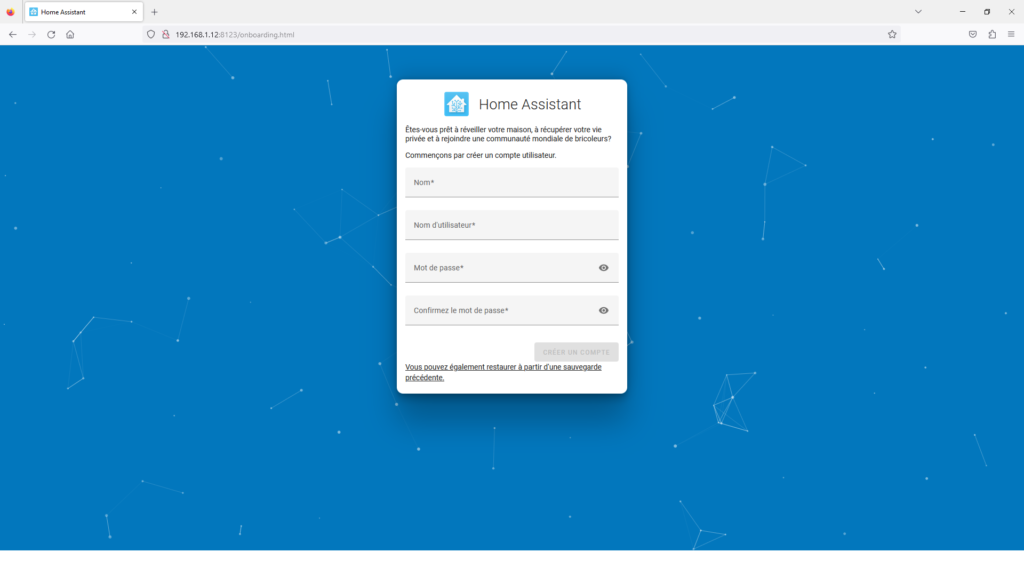Open the extensions puzzle-piece icon
Screen dimensions: 1024x576
[x=991, y=33]
